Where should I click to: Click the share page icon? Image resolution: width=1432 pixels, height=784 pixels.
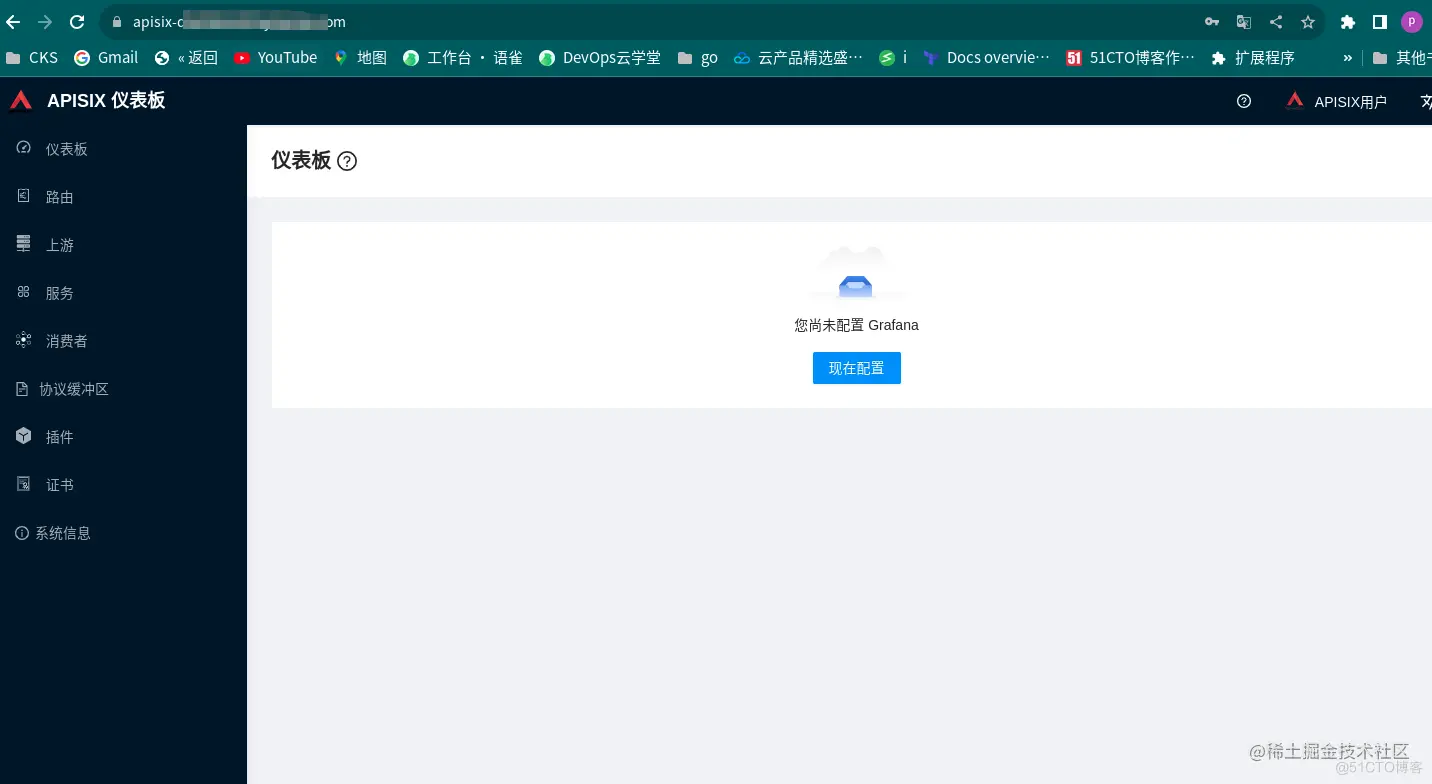1276,22
